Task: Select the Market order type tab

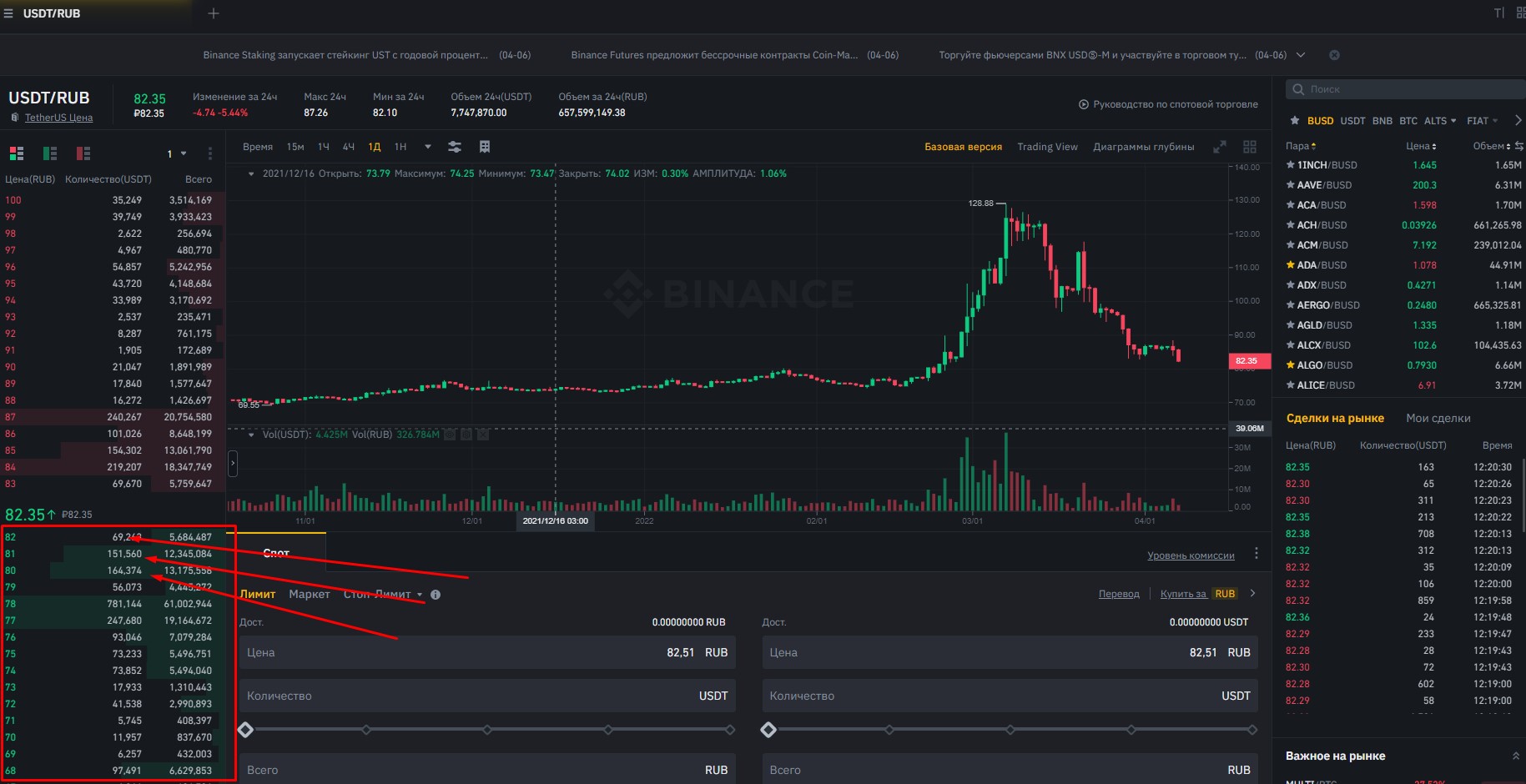Action: click(x=310, y=595)
